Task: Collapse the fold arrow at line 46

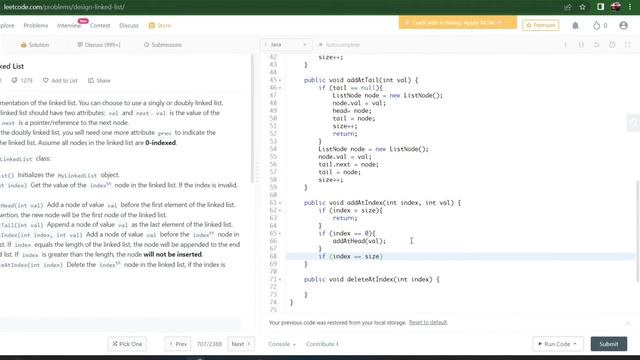Action: tap(280, 88)
